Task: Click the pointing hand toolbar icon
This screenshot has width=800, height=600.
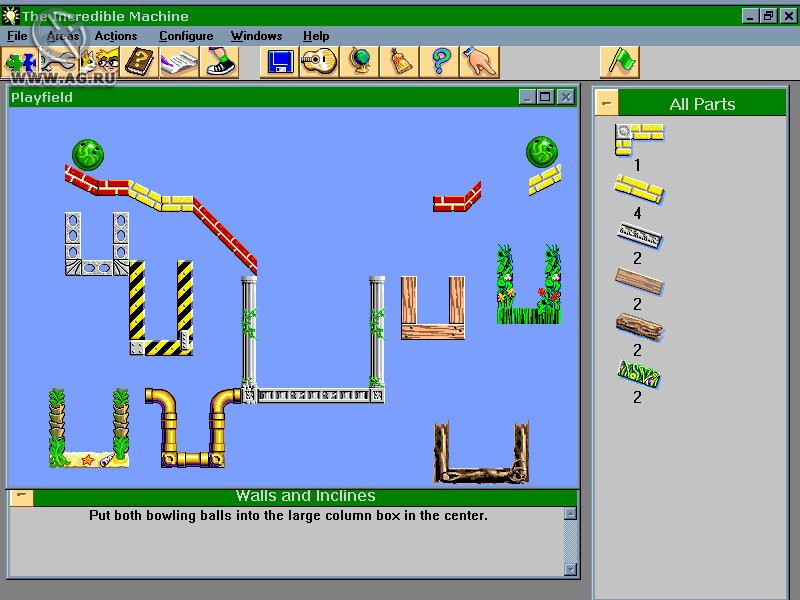Action: point(479,62)
